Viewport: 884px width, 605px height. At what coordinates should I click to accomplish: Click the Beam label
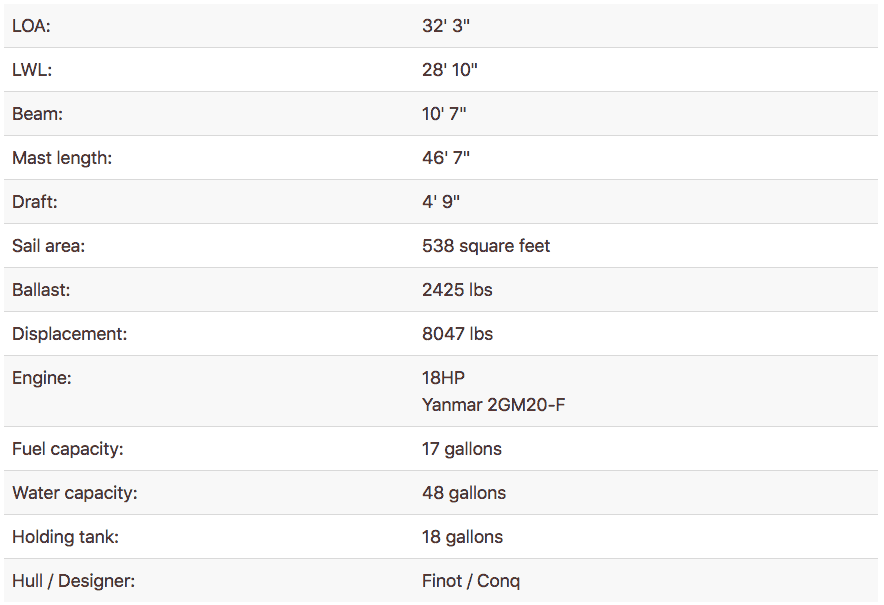37,114
